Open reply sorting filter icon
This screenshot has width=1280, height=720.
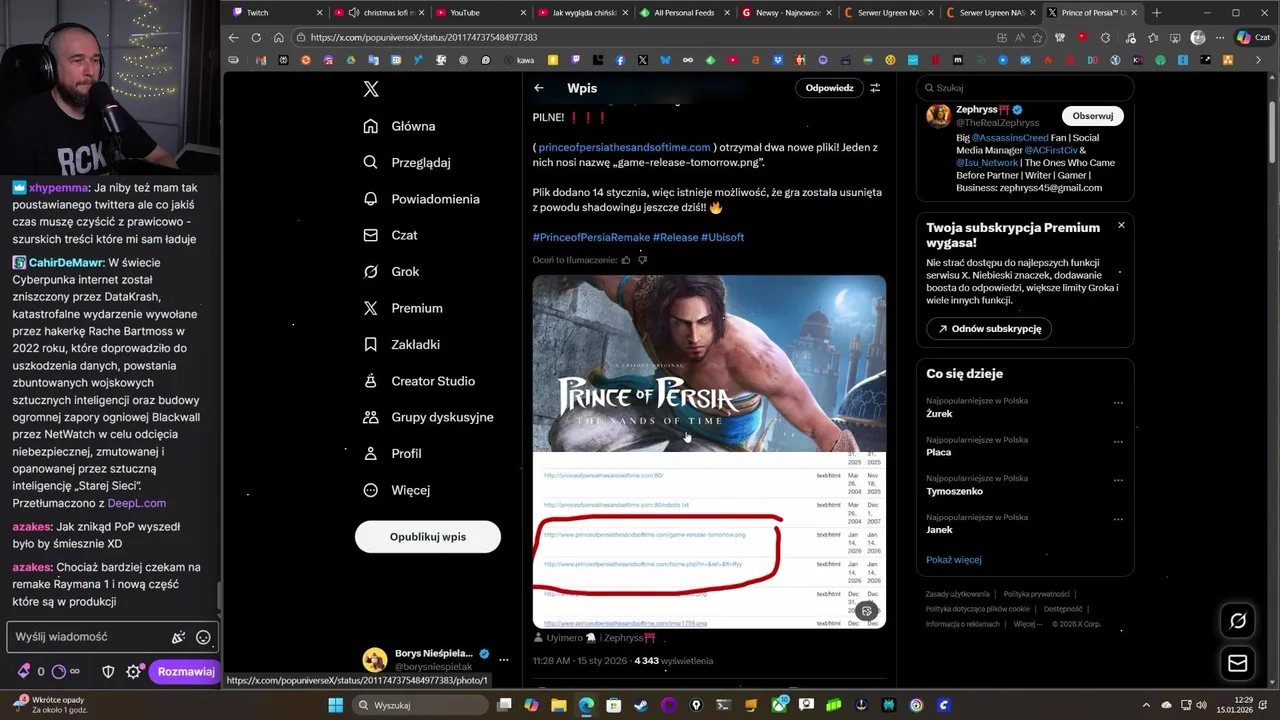(875, 88)
